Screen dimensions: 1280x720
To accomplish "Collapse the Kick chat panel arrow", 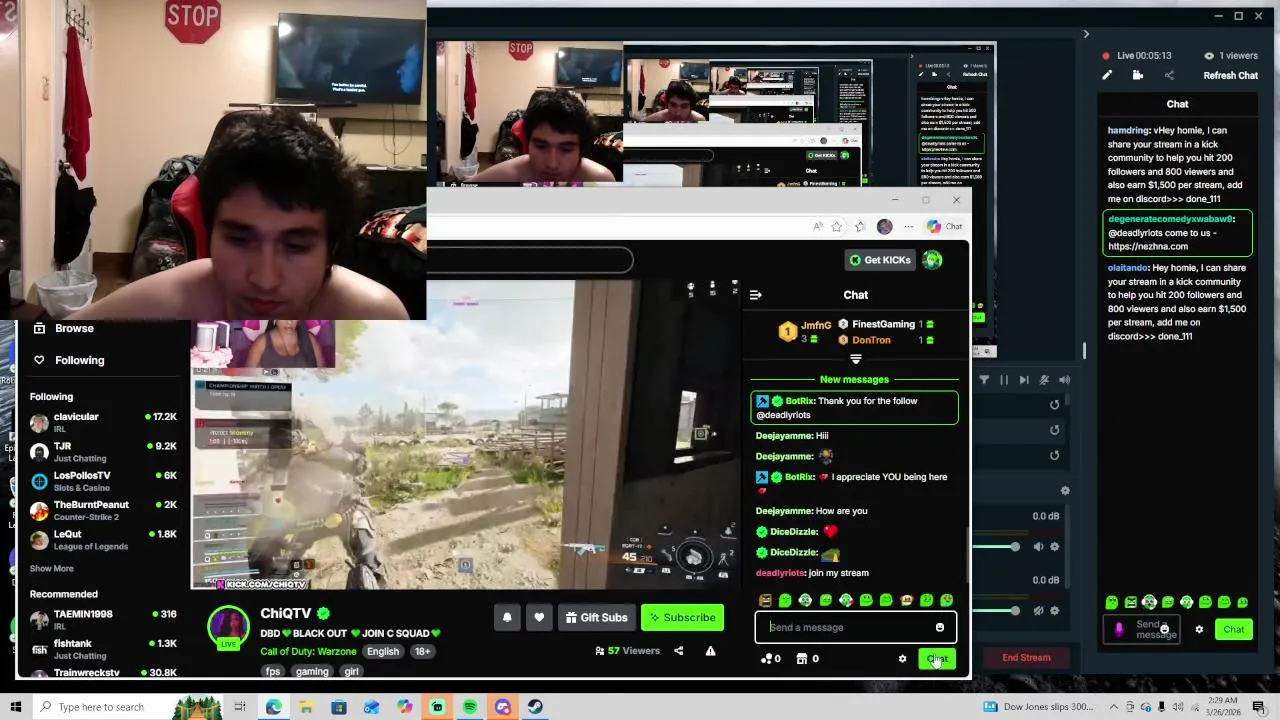I will 755,295.
